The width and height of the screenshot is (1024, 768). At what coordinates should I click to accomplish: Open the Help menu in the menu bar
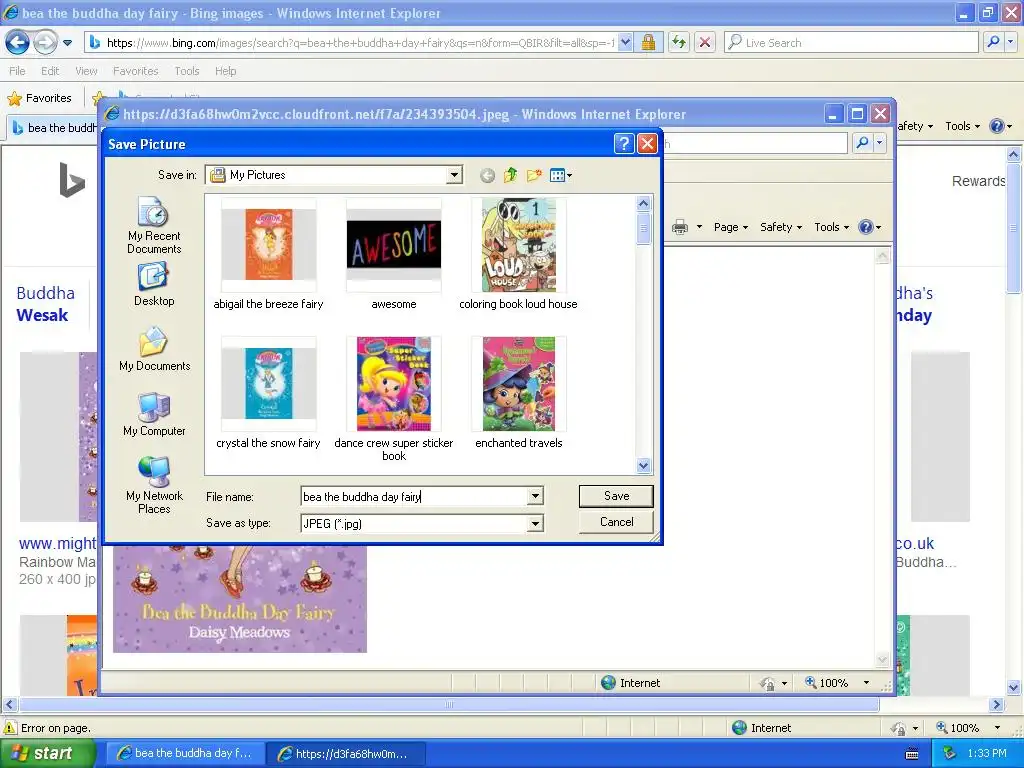(x=225, y=71)
